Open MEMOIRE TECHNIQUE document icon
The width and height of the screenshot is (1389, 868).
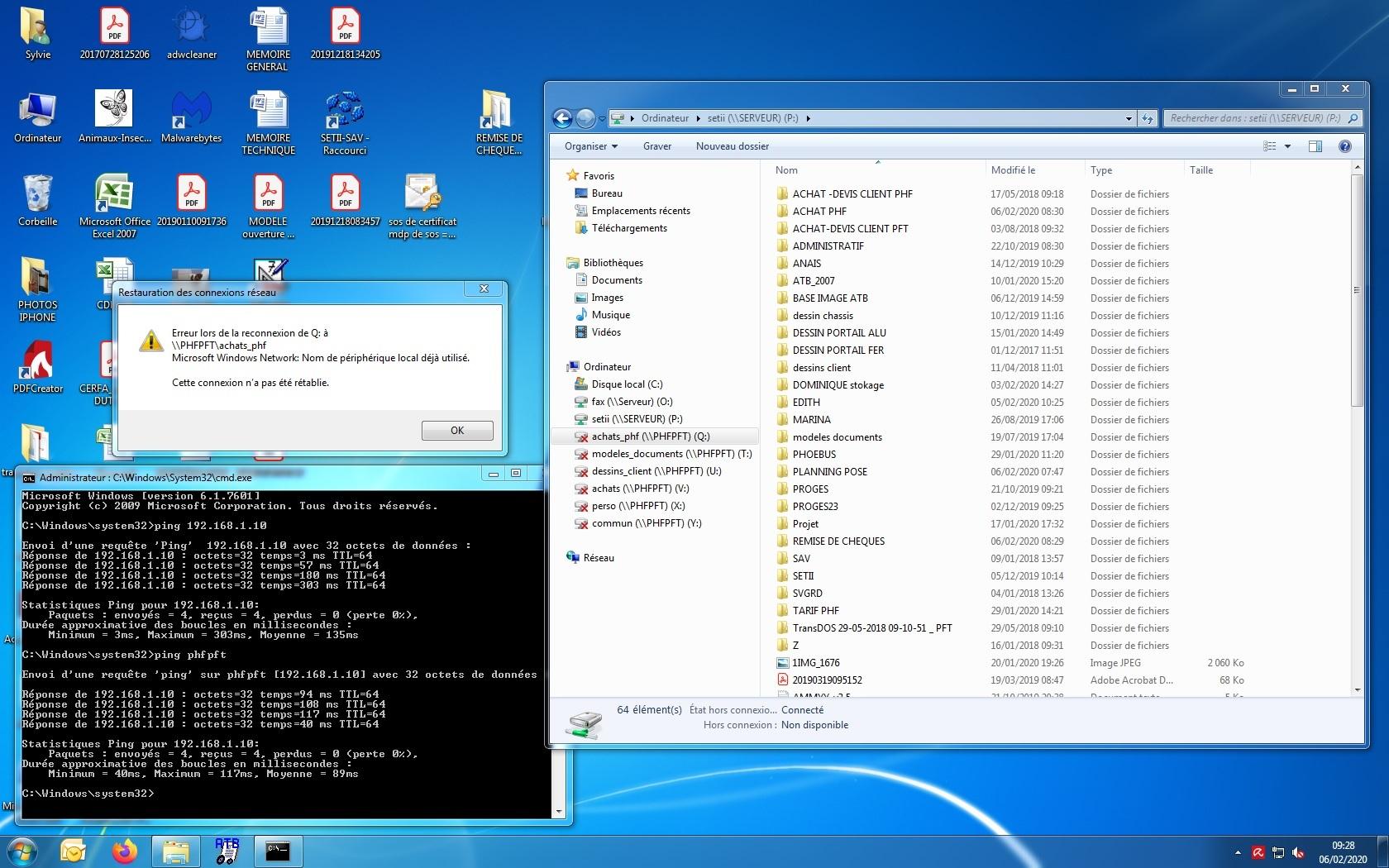[268, 122]
